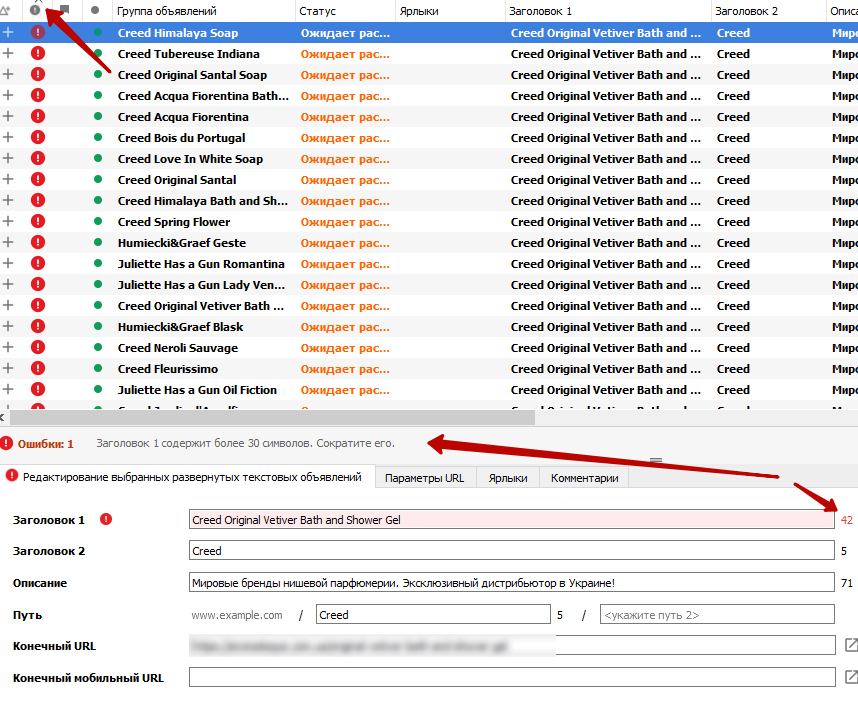The image size is (858, 706).
Task: Click the green status dot on Creed Himalaya Bath row
Action: tap(98, 200)
